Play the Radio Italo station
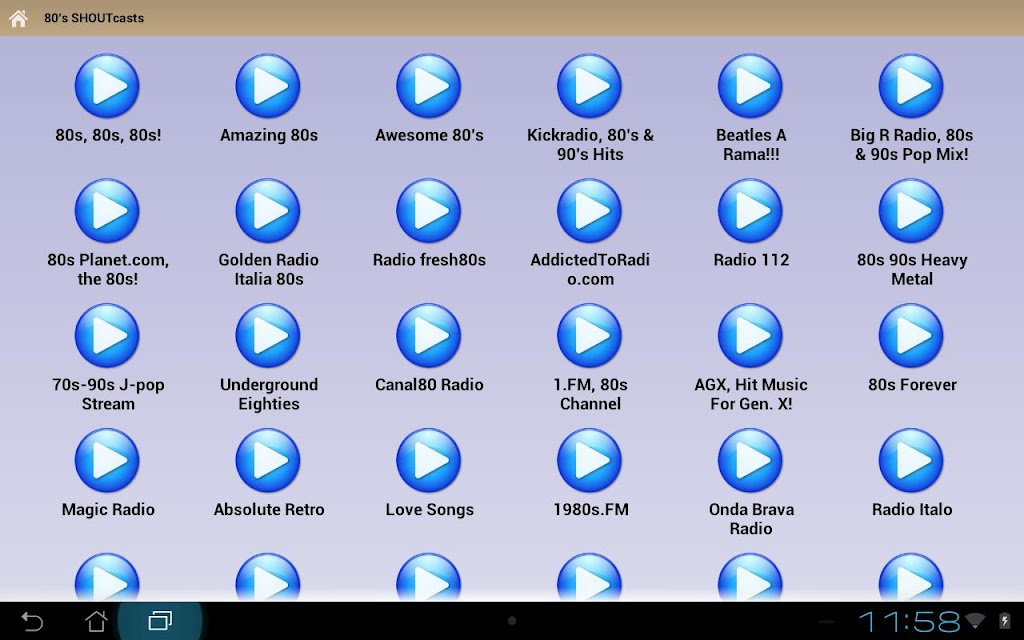 tap(910, 460)
